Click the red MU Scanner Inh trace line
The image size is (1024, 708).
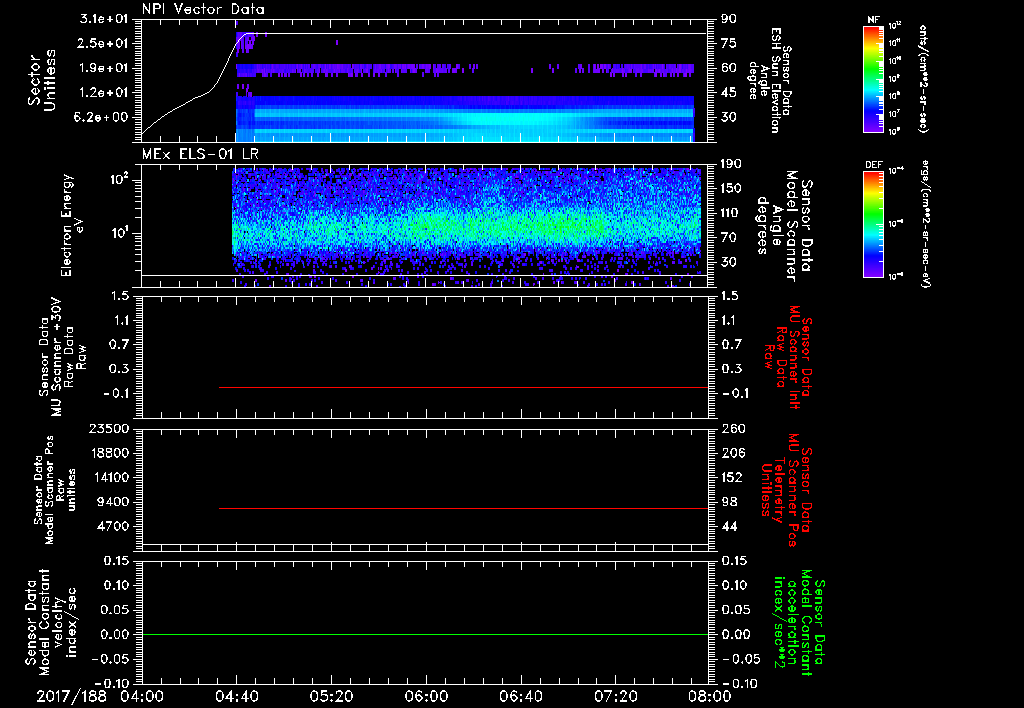point(464,387)
